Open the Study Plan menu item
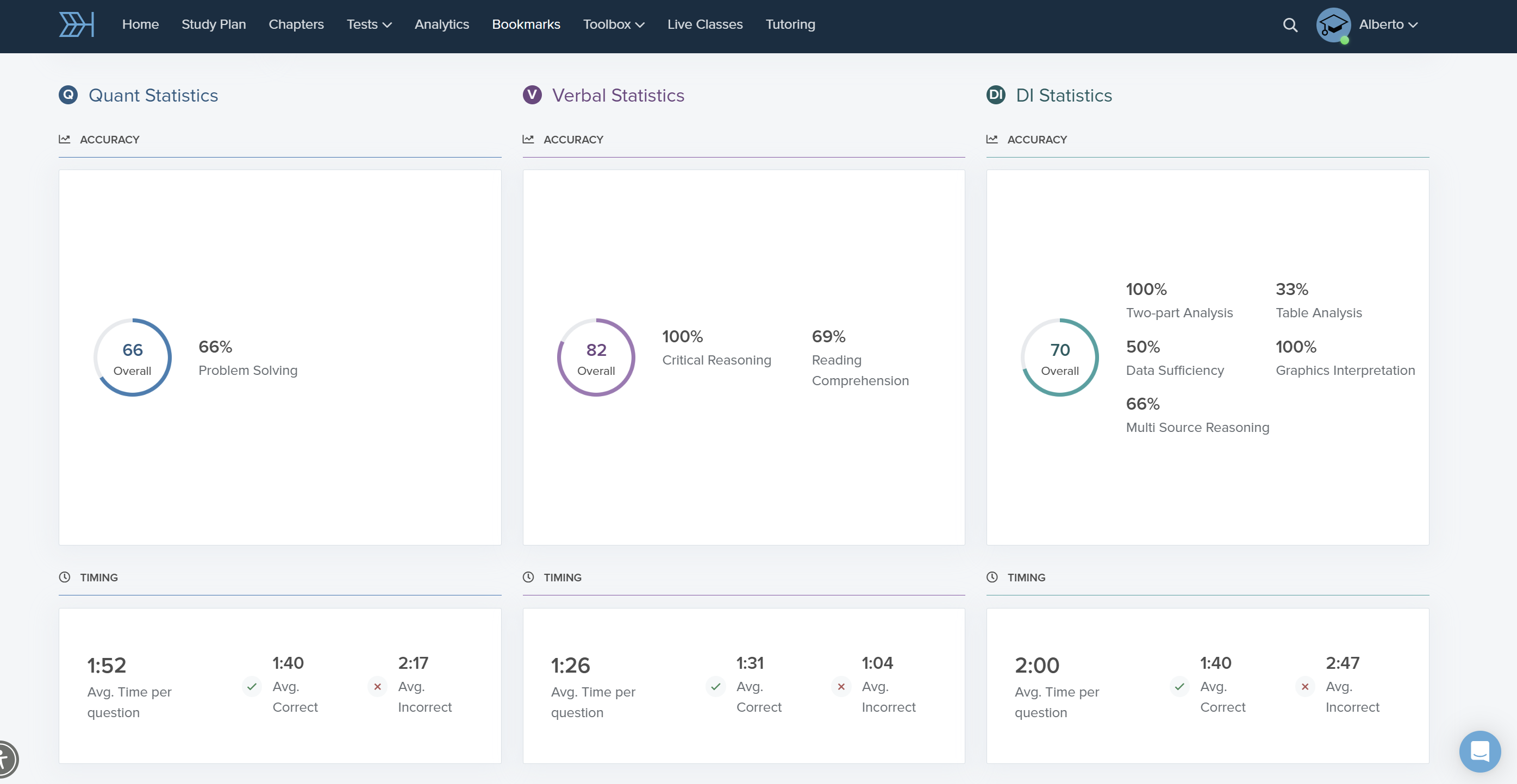 coord(213,25)
